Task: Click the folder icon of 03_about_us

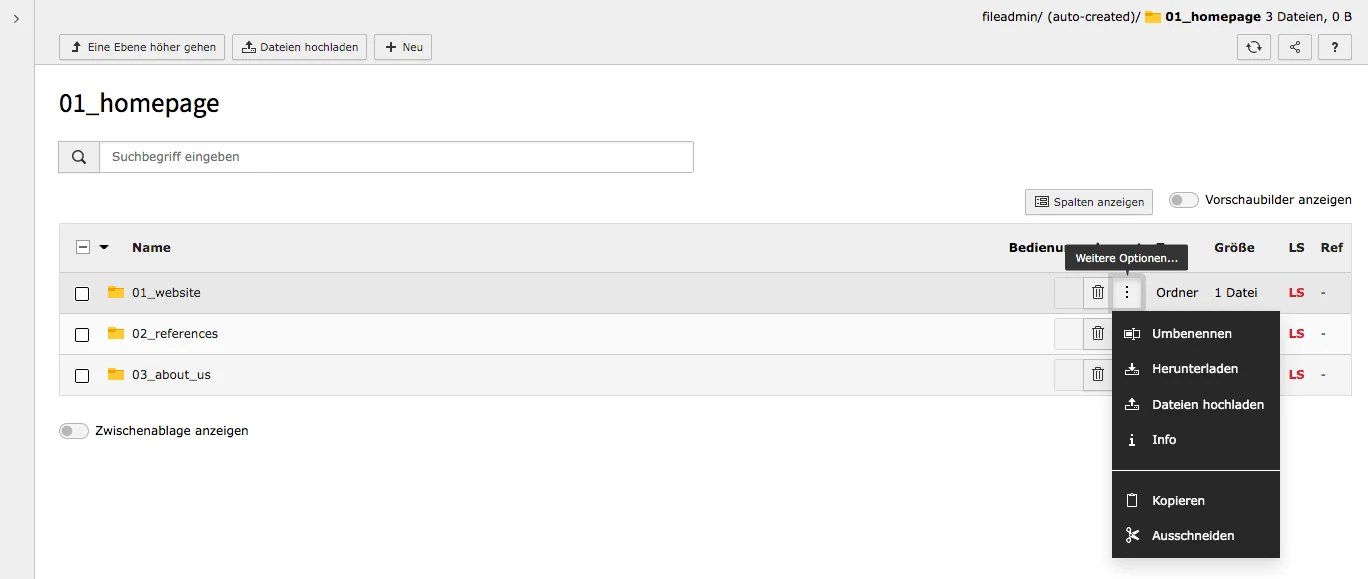Action: point(114,374)
